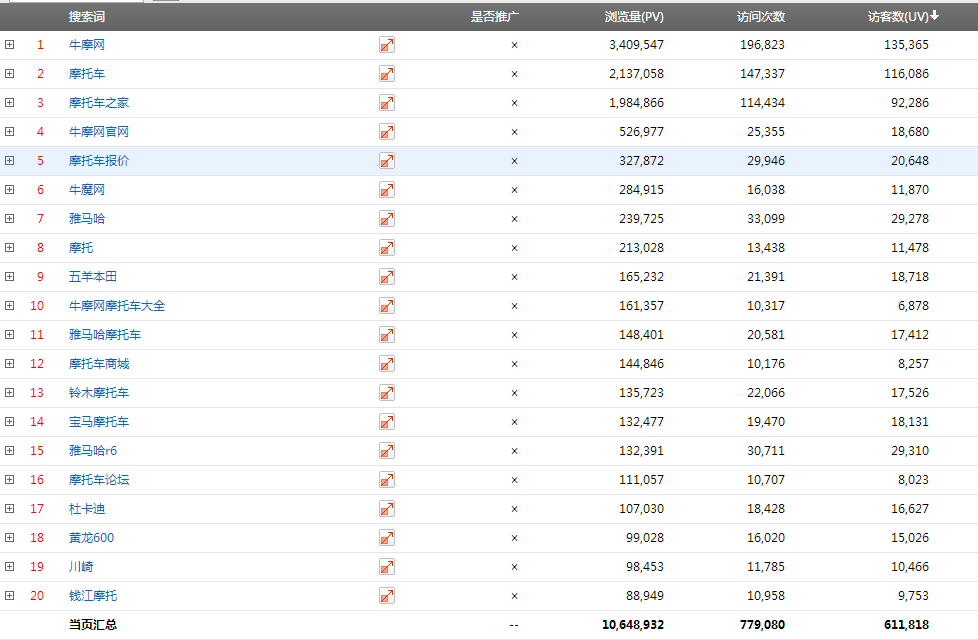Image resolution: width=978 pixels, height=640 pixels.
Task: Open the 黄龙600 search term link
Action: tap(91, 538)
